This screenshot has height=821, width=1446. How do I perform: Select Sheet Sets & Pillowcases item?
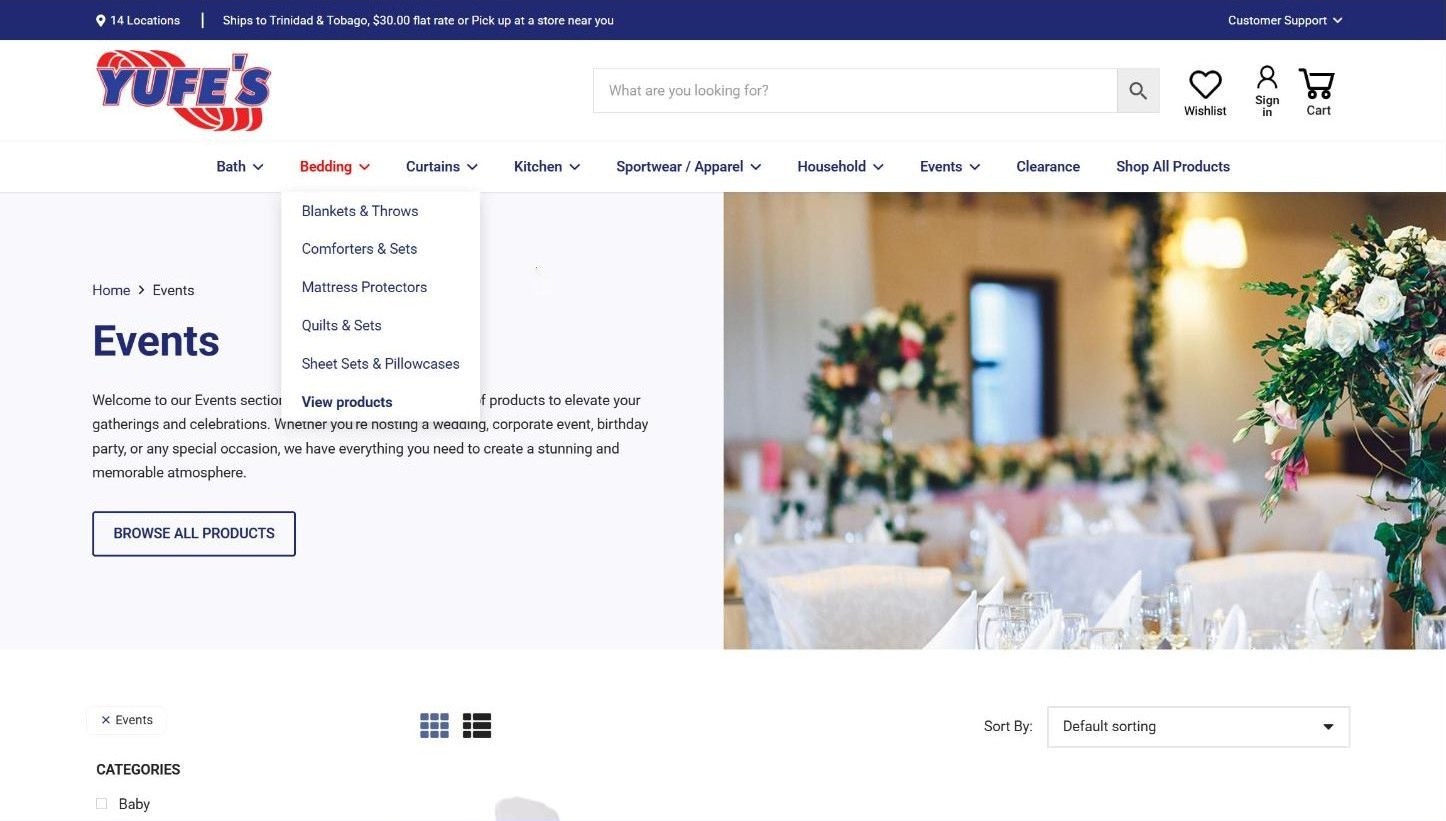coord(380,364)
